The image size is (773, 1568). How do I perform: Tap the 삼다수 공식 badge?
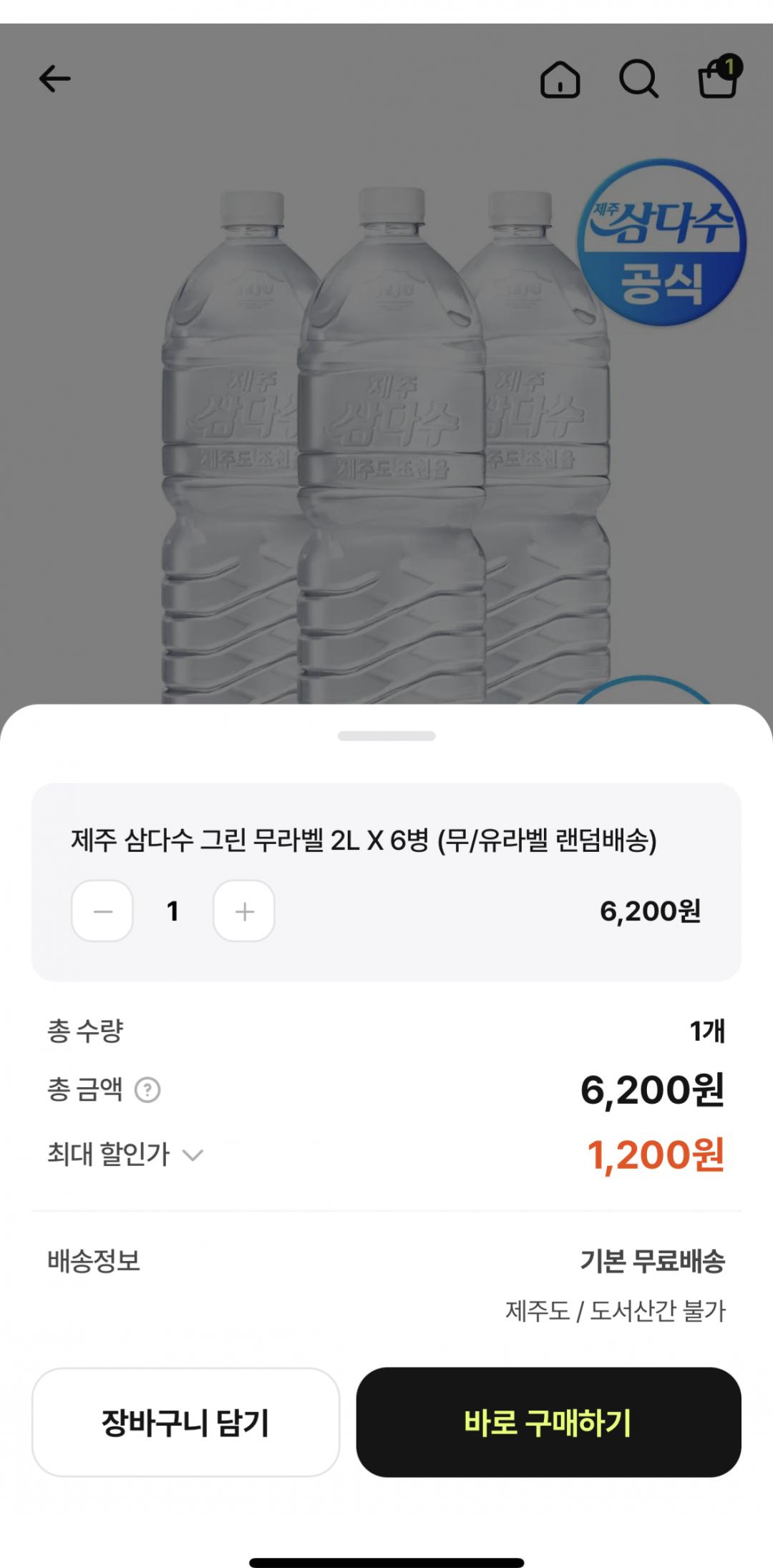pyautogui.click(x=661, y=242)
